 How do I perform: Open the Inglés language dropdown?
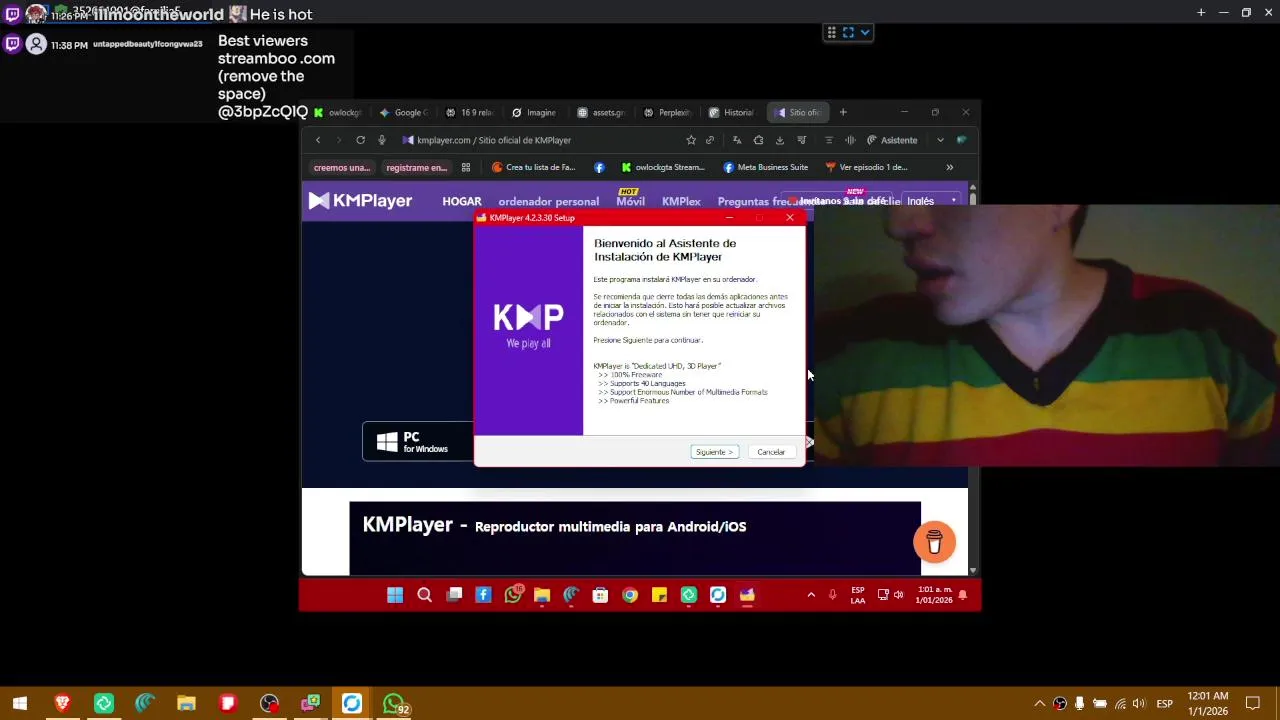(x=930, y=201)
